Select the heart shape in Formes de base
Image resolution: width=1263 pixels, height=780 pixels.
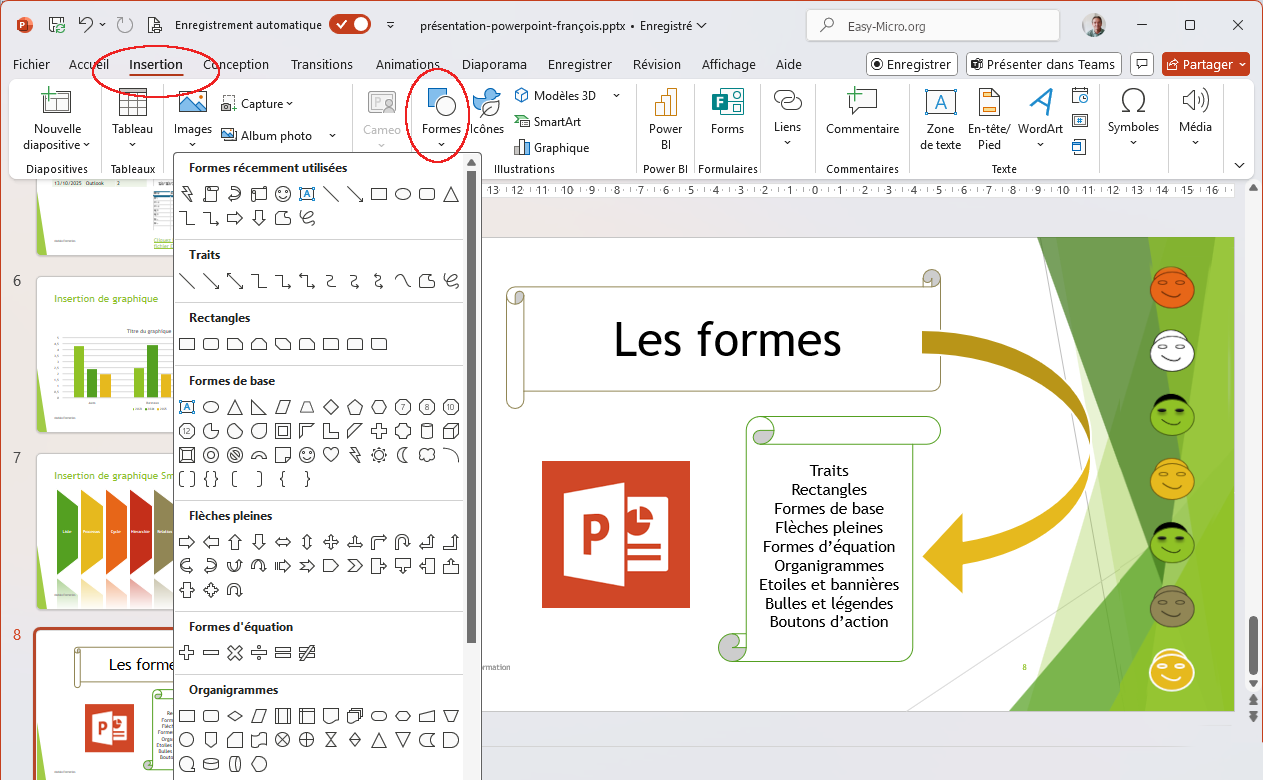click(x=330, y=455)
